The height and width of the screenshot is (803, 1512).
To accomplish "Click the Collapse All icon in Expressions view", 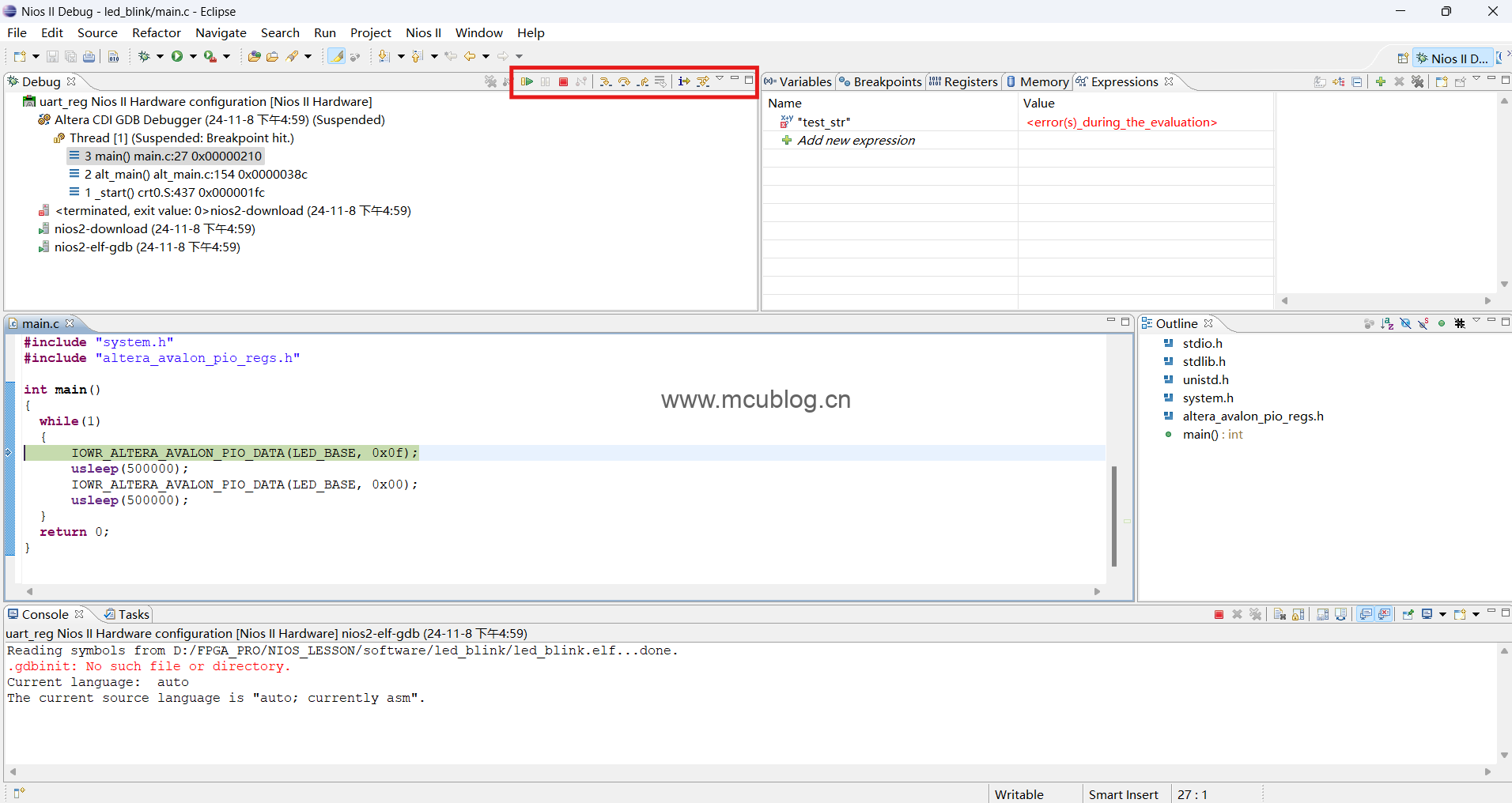I will coord(1357,81).
